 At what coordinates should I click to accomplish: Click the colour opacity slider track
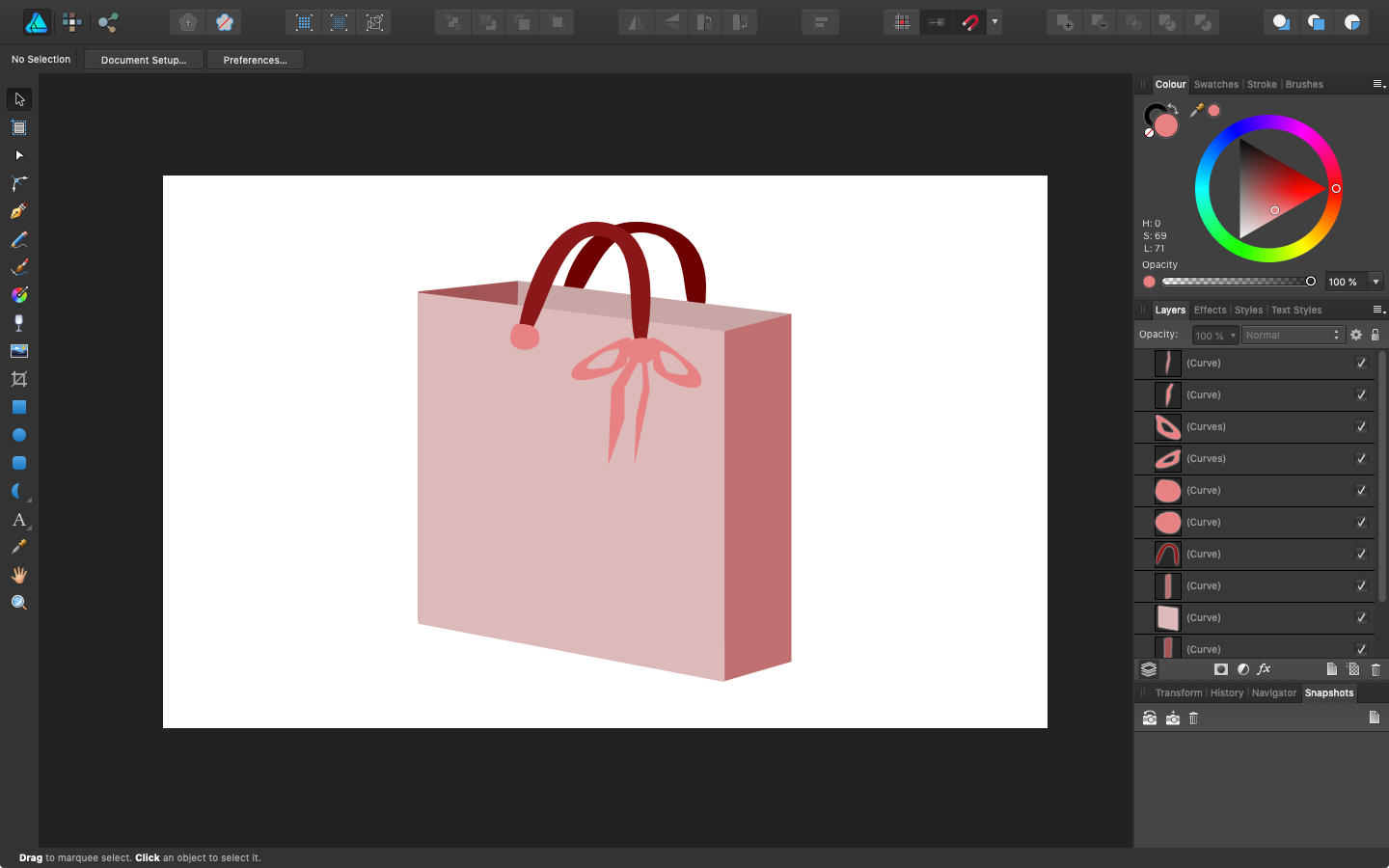[x=1238, y=282]
